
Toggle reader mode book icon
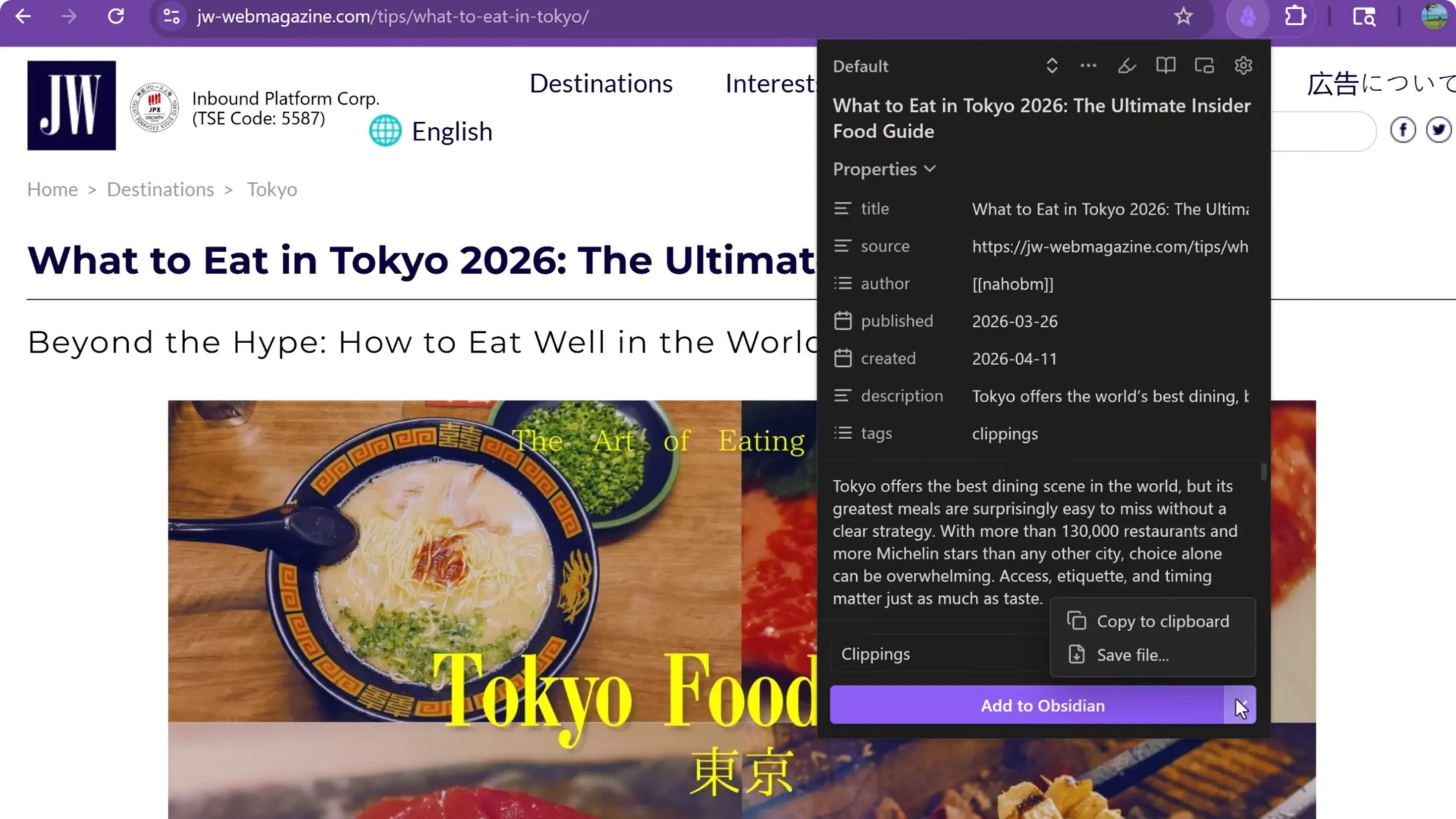(1165, 66)
